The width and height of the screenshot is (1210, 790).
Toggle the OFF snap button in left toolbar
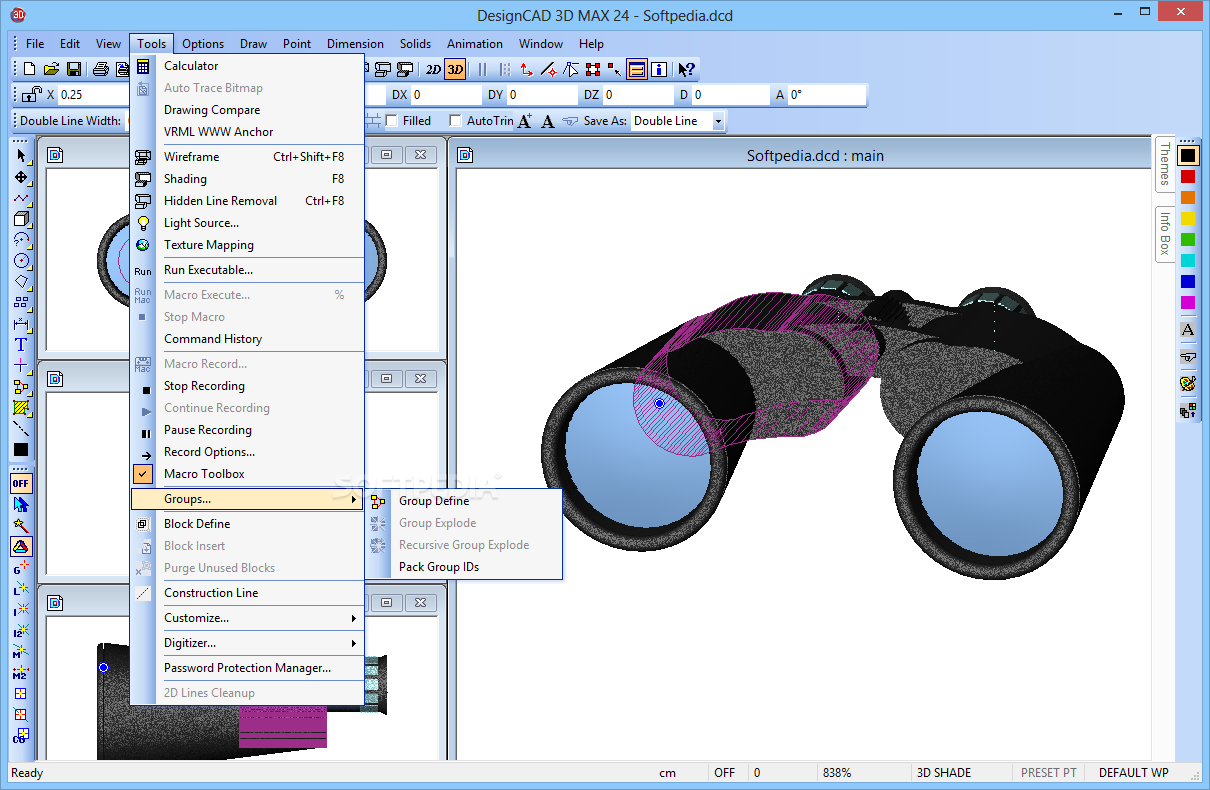coord(21,483)
